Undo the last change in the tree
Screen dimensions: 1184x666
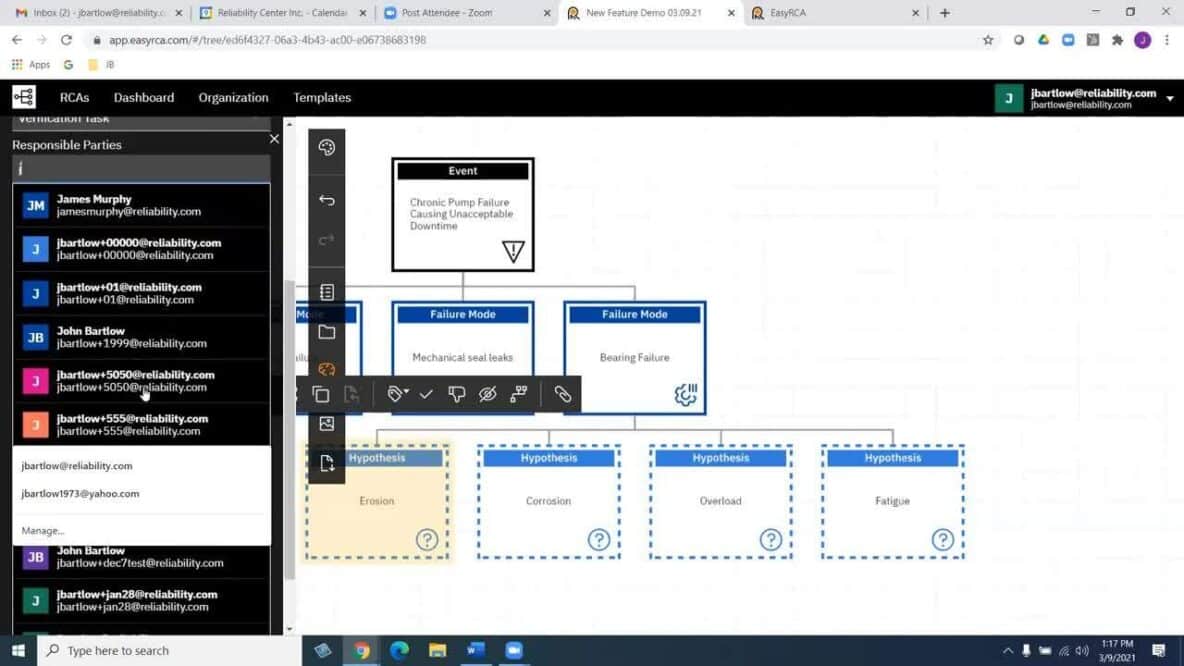(326, 200)
